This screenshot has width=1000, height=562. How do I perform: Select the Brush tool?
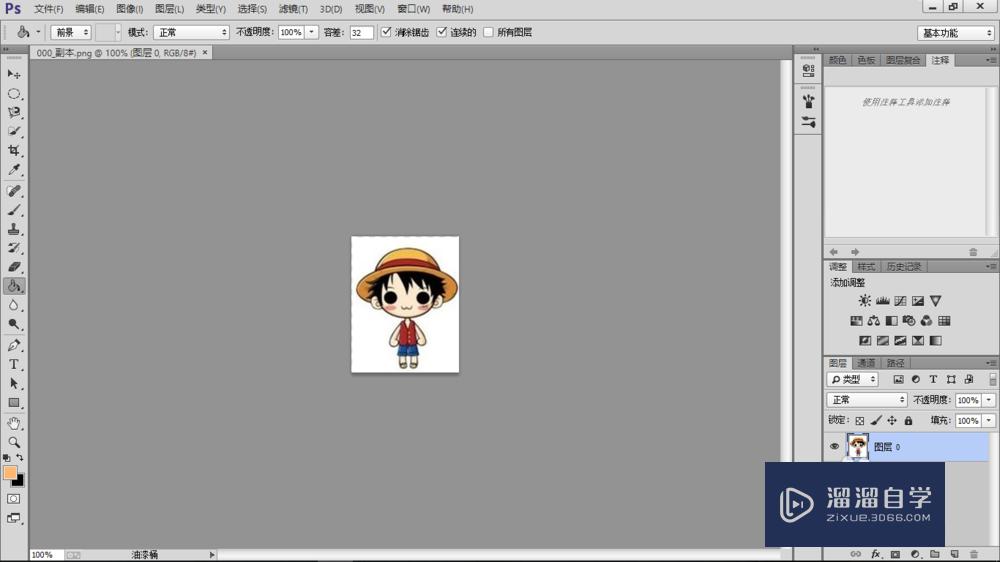(x=13, y=210)
